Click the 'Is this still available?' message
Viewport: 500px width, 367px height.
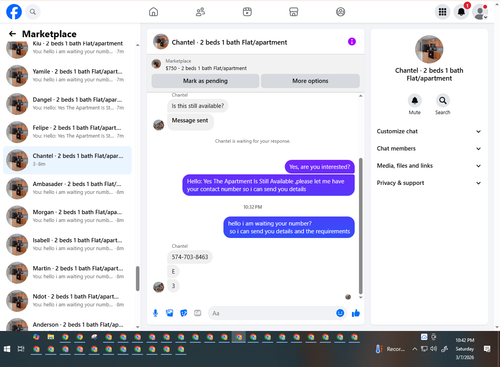pos(198,106)
